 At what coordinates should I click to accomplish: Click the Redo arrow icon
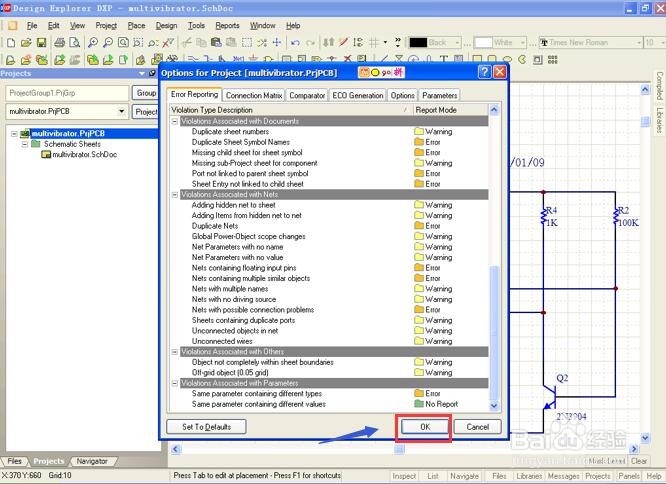pos(310,42)
